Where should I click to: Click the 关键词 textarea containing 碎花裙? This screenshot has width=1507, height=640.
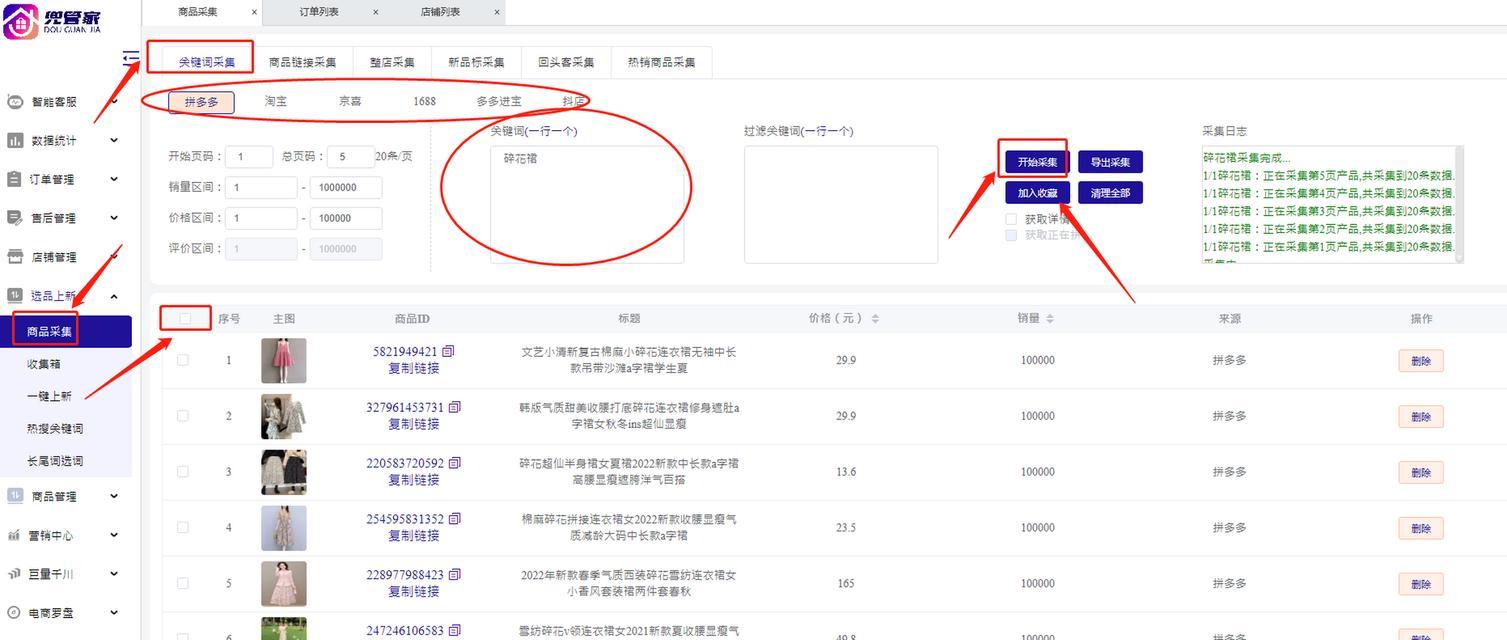click(587, 205)
